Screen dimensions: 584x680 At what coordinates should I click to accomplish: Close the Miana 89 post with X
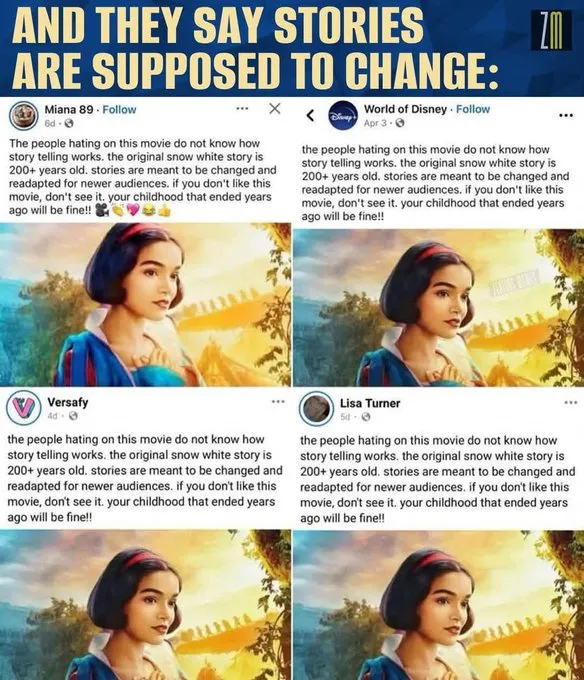(274, 108)
